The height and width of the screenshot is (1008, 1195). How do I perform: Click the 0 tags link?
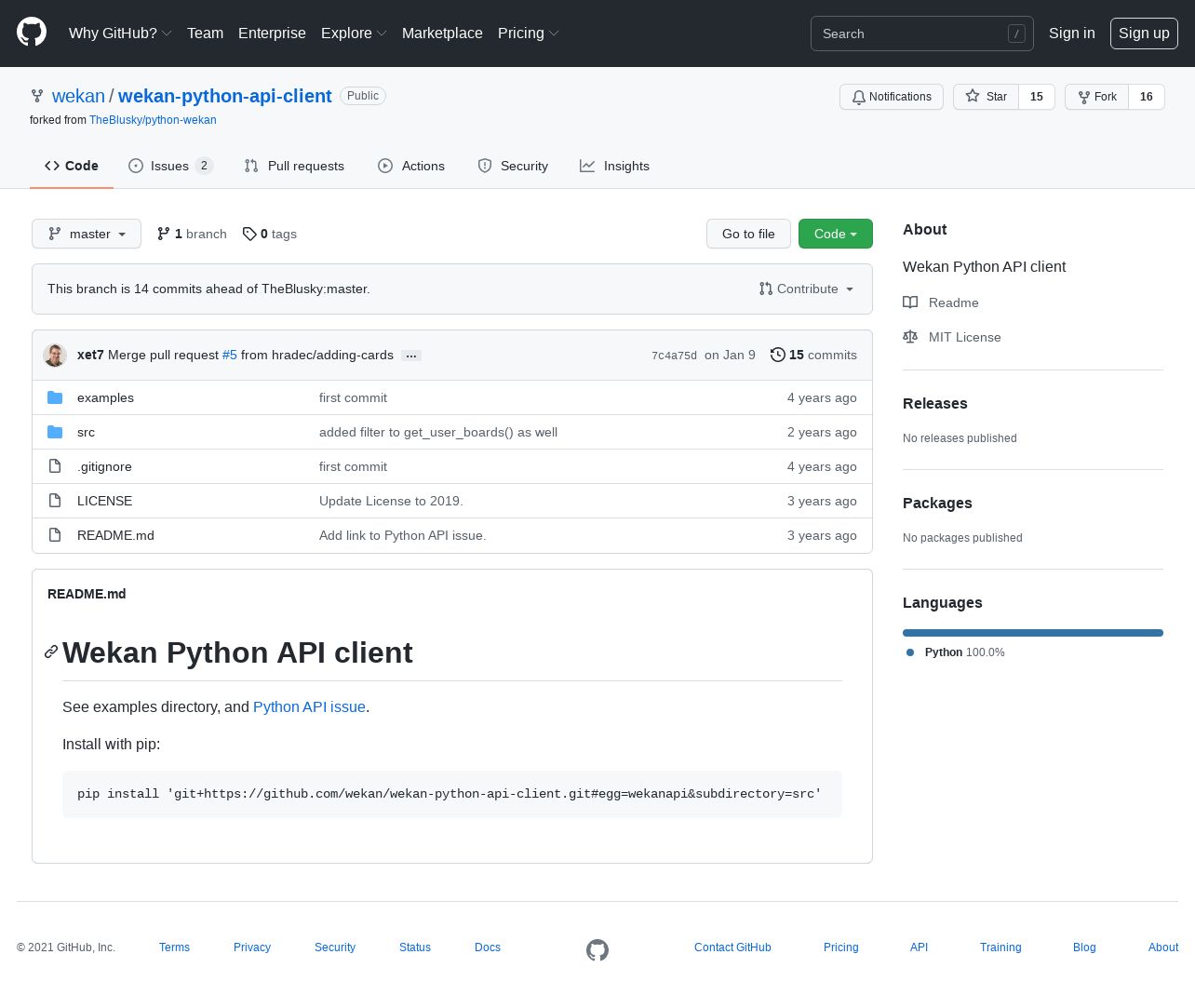tap(270, 234)
